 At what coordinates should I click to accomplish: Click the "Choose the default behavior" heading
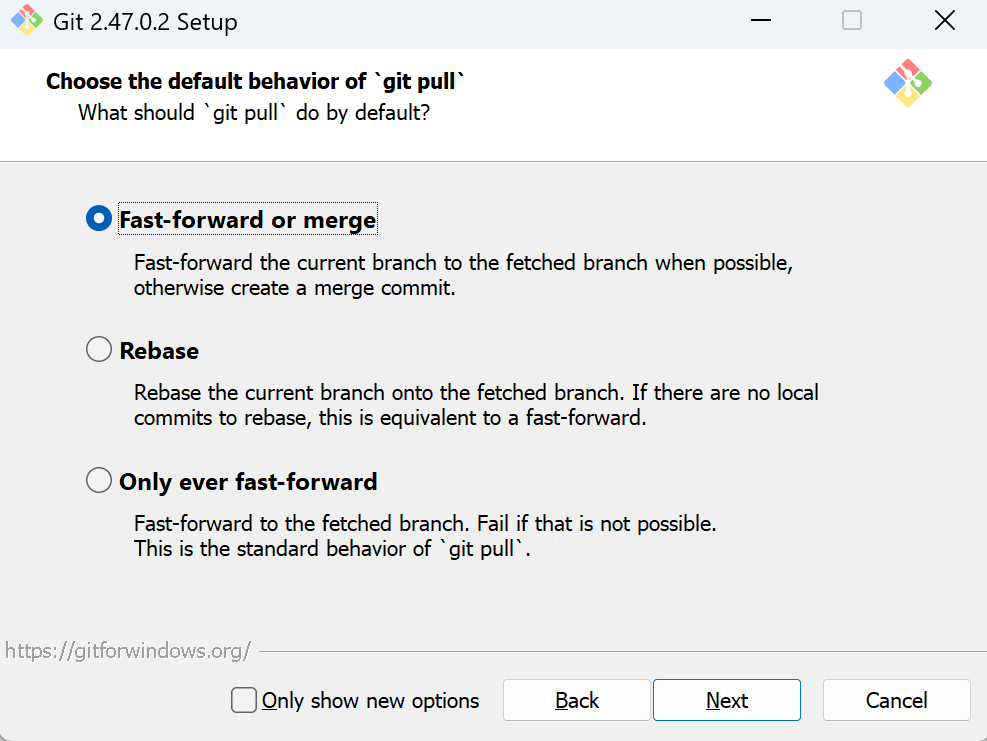click(x=256, y=82)
